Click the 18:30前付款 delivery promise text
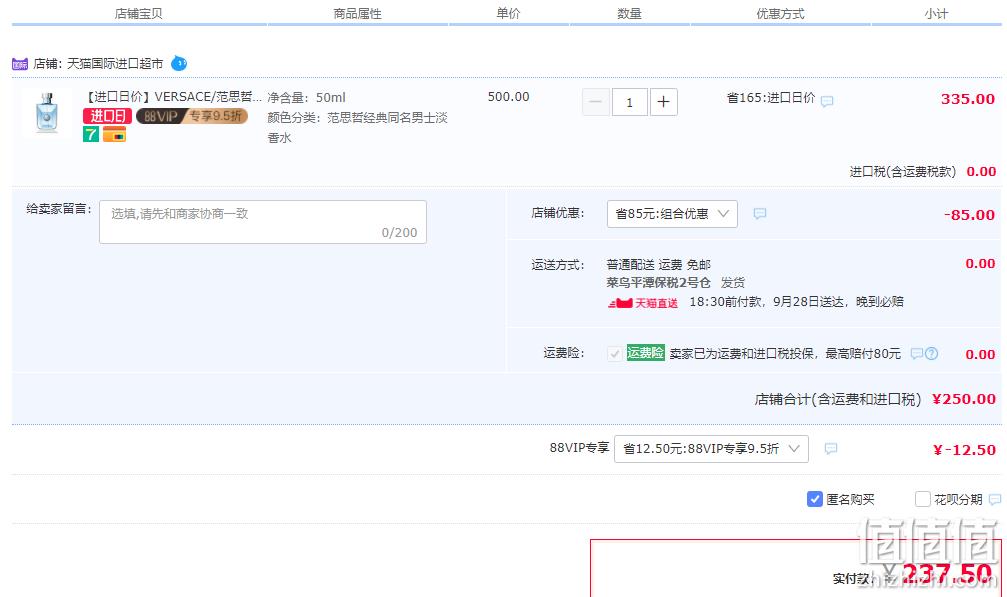The width and height of the screenshot is (1007, 597). [796, 302]
